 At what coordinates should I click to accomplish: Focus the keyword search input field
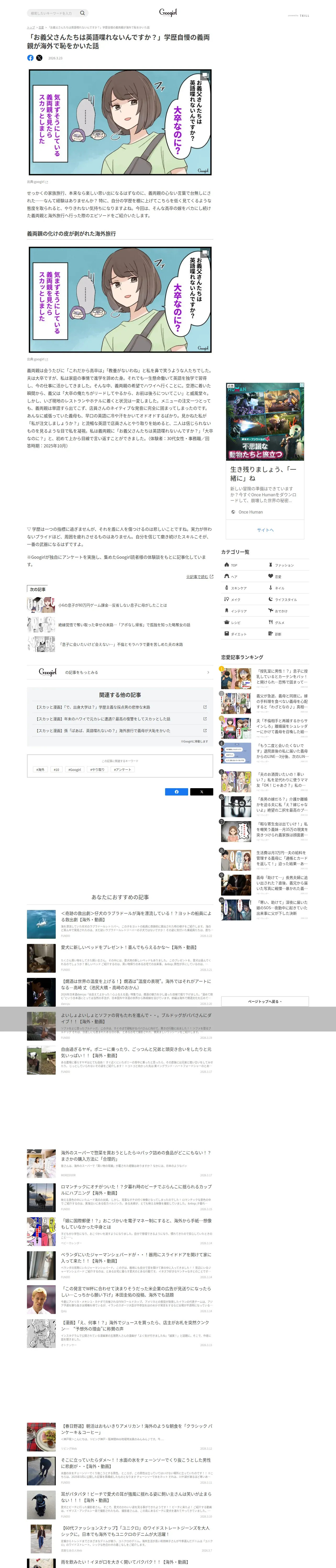(53, 13)
